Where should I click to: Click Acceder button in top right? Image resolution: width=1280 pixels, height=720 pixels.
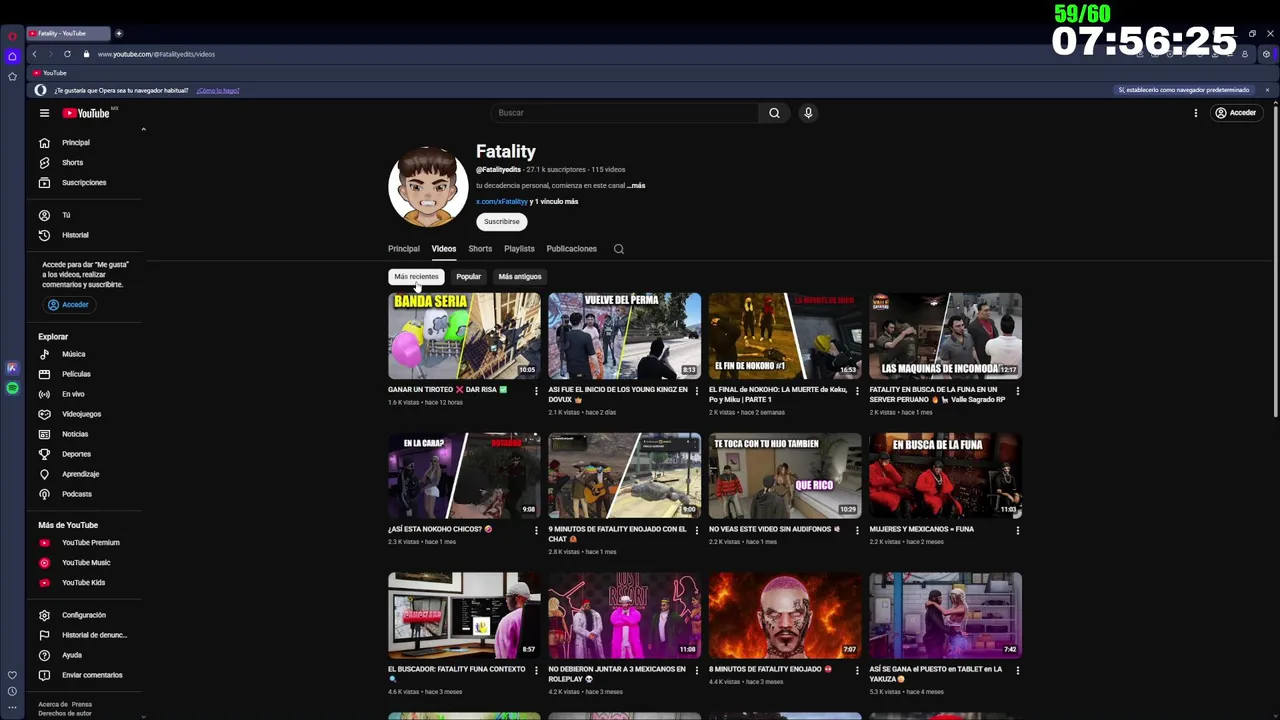[x=1236, y=113]
